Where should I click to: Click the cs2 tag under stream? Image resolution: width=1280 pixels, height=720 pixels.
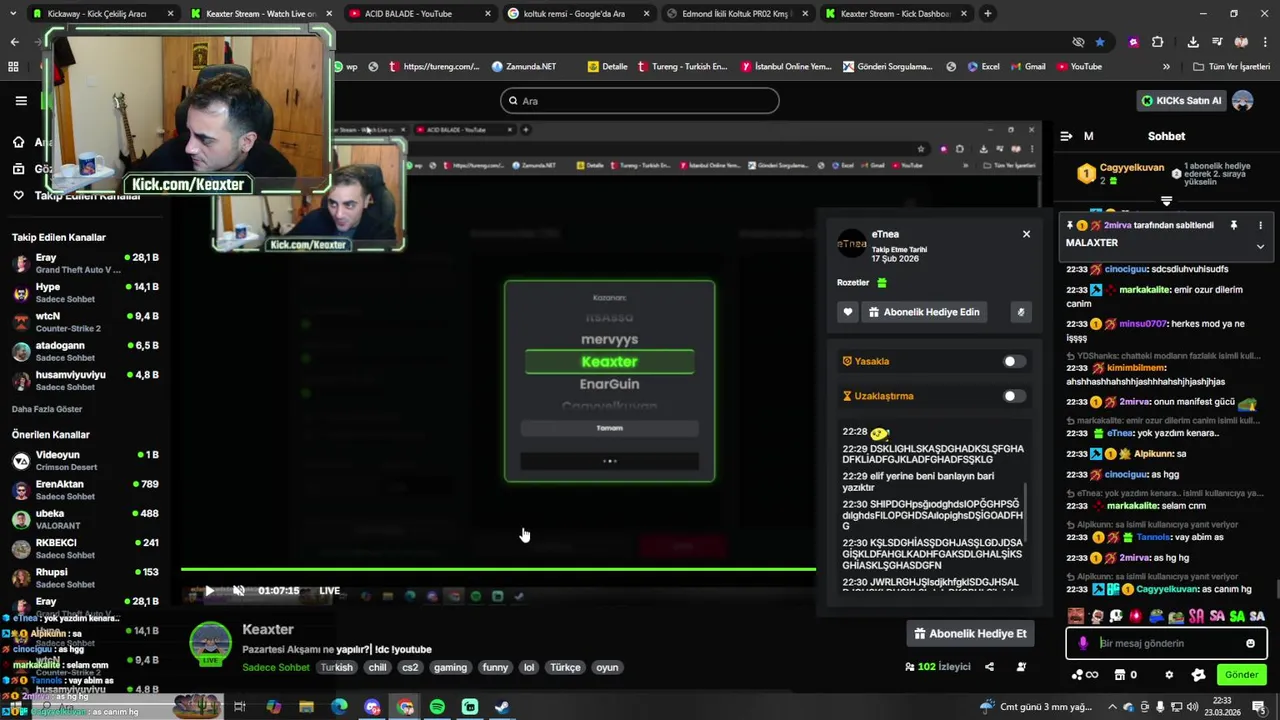(x=410, y=667)
